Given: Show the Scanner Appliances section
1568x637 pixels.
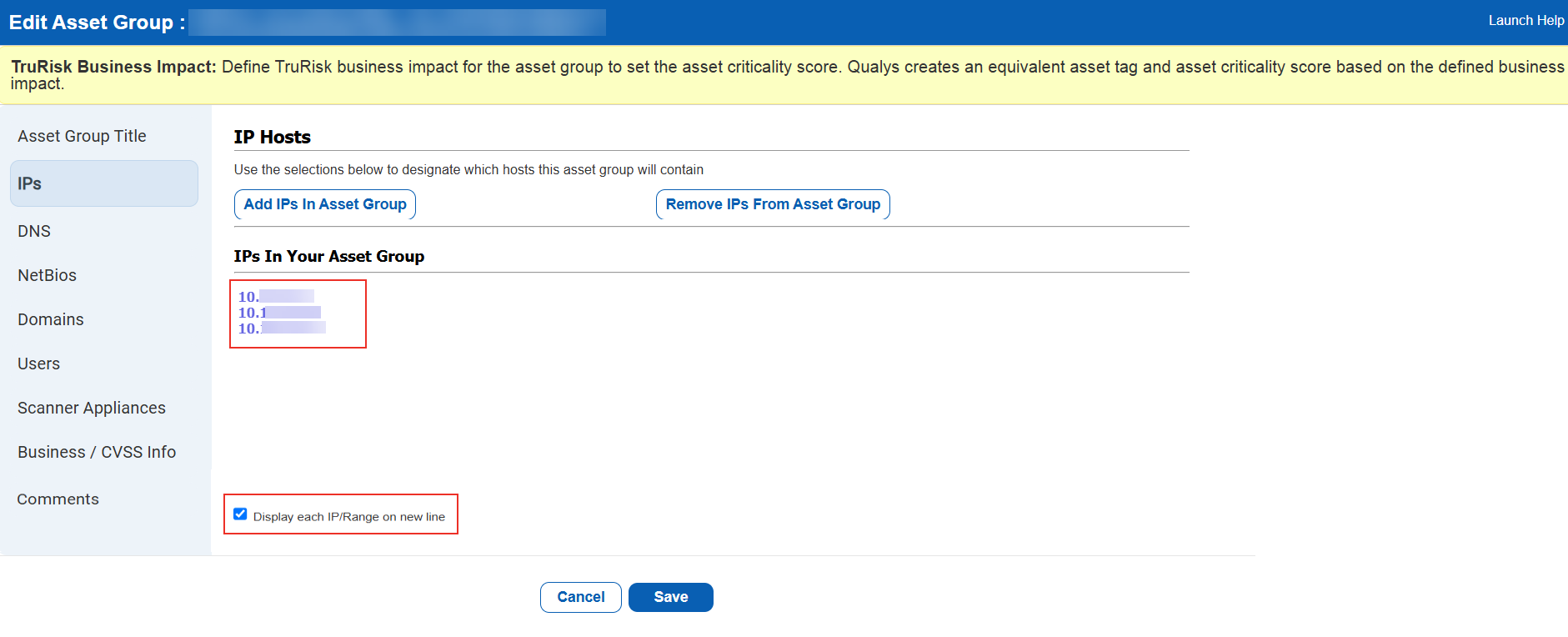Looking at the screenshot, I should point(92,408).
